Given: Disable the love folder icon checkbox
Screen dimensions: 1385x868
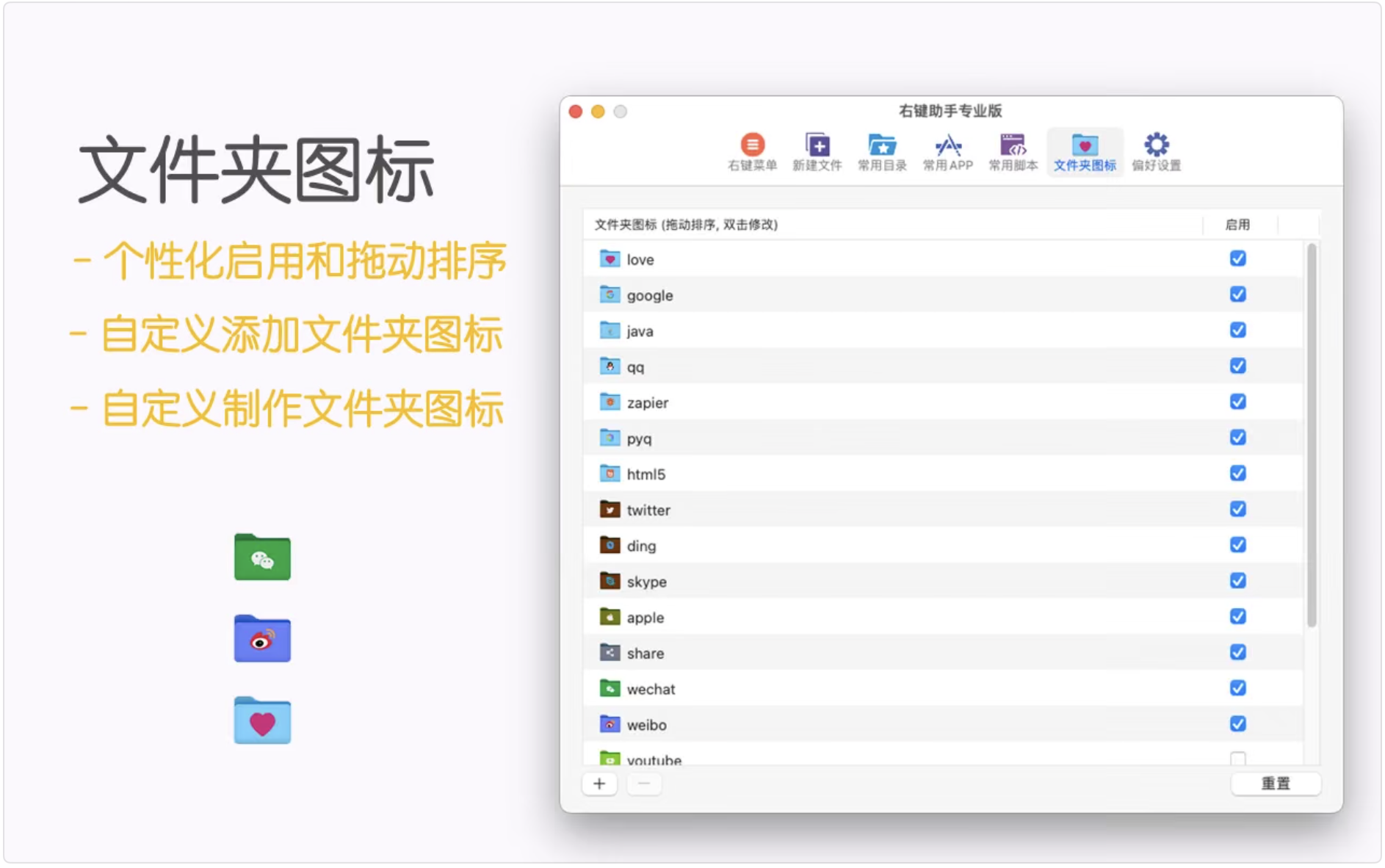Looking at the screenshot, I should pyautogui.click(x=1238, y=258).
